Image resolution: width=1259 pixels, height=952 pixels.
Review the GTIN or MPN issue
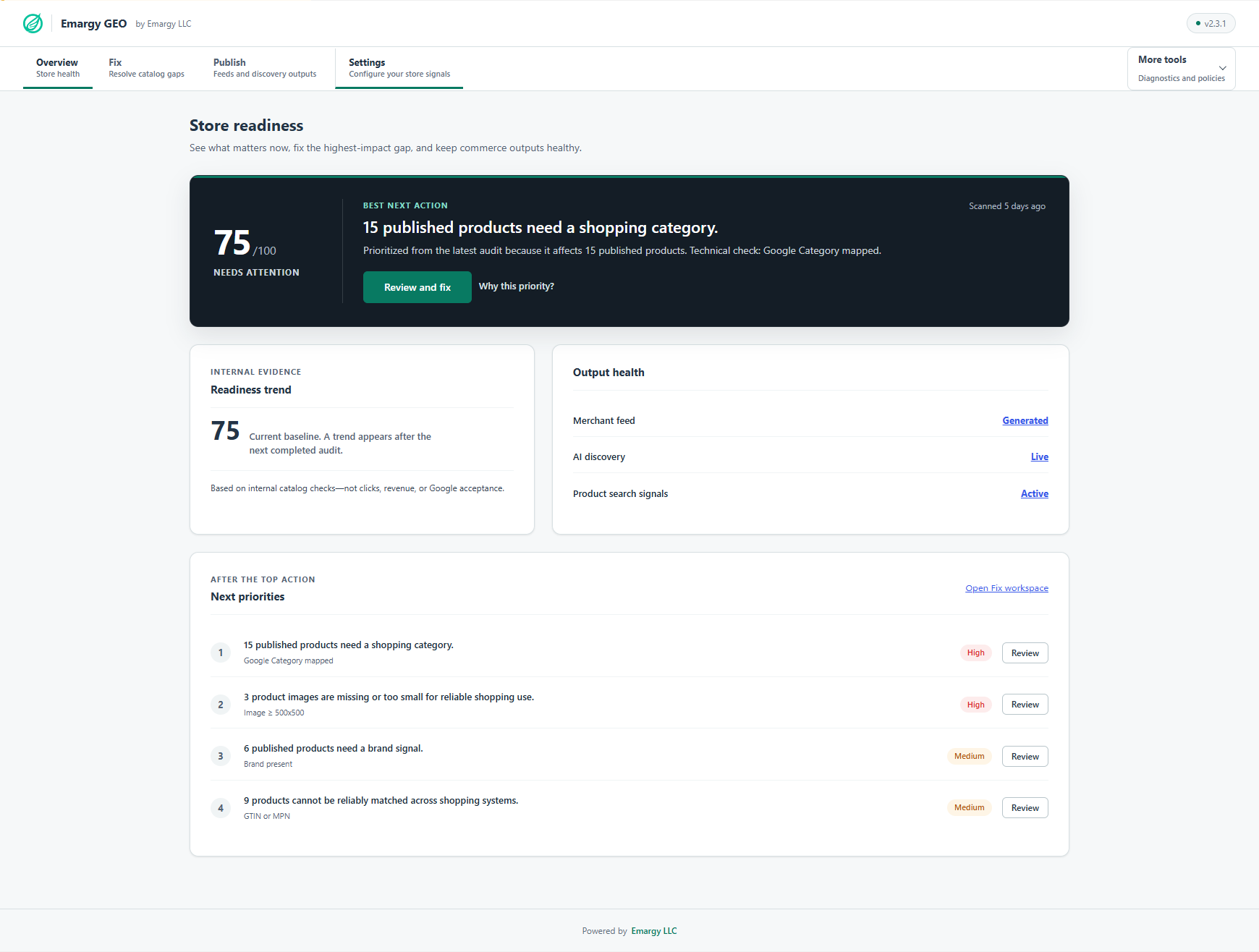coord(1025,808)
